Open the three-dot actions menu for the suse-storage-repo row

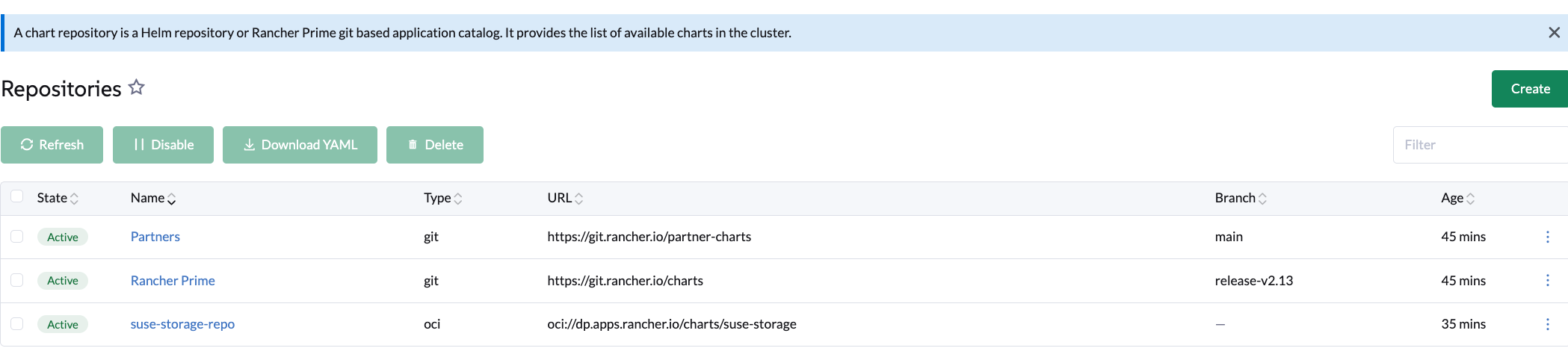[x=1547, y=324]
